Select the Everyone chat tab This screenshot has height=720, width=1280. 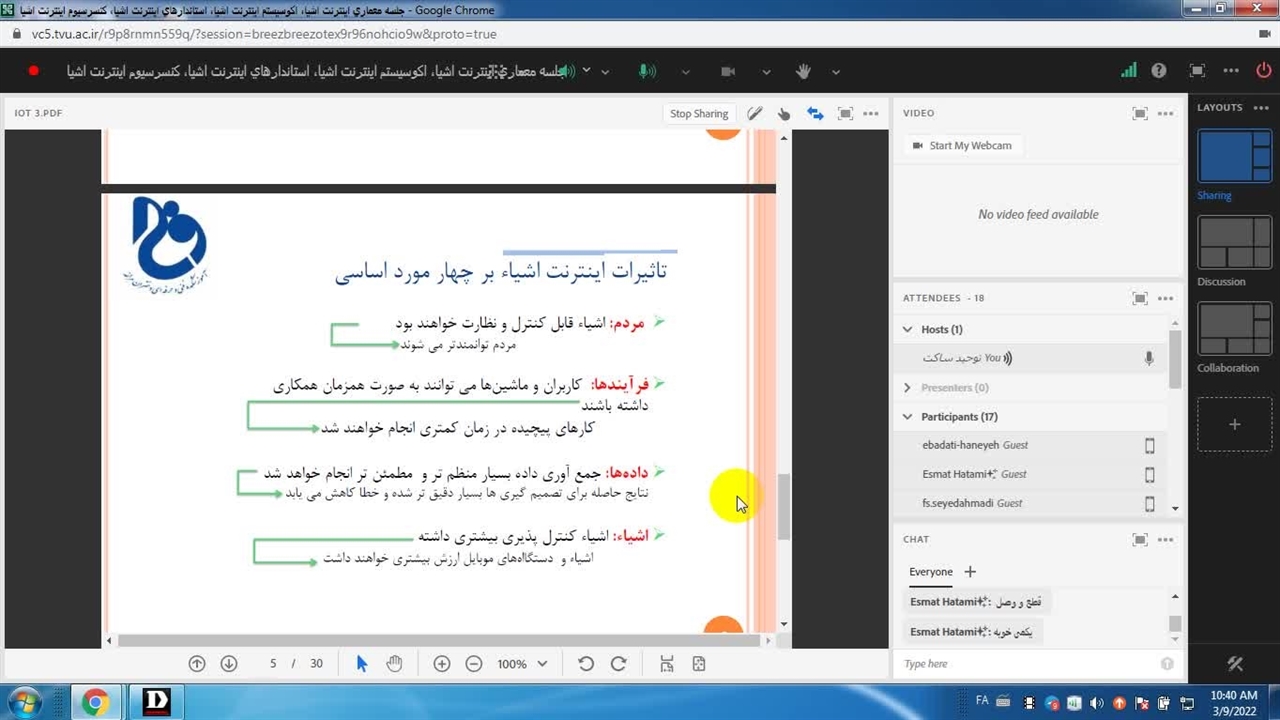[930, 572]
